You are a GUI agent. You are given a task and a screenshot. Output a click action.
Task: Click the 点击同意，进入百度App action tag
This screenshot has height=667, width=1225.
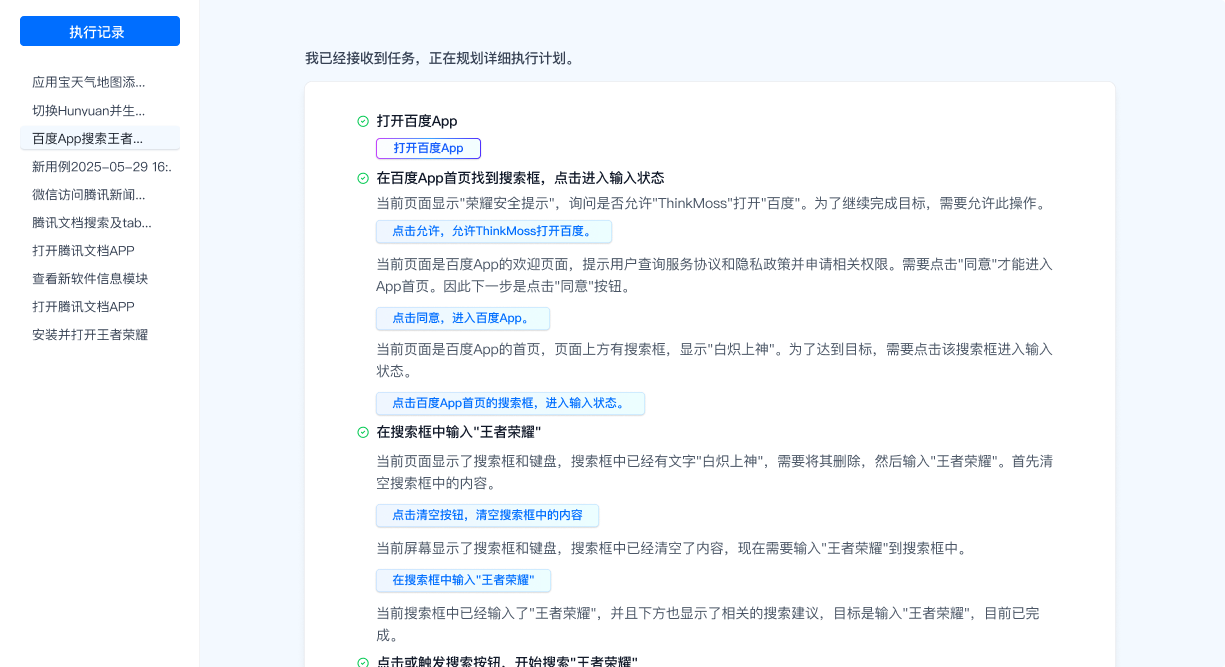tap(462, 318)
